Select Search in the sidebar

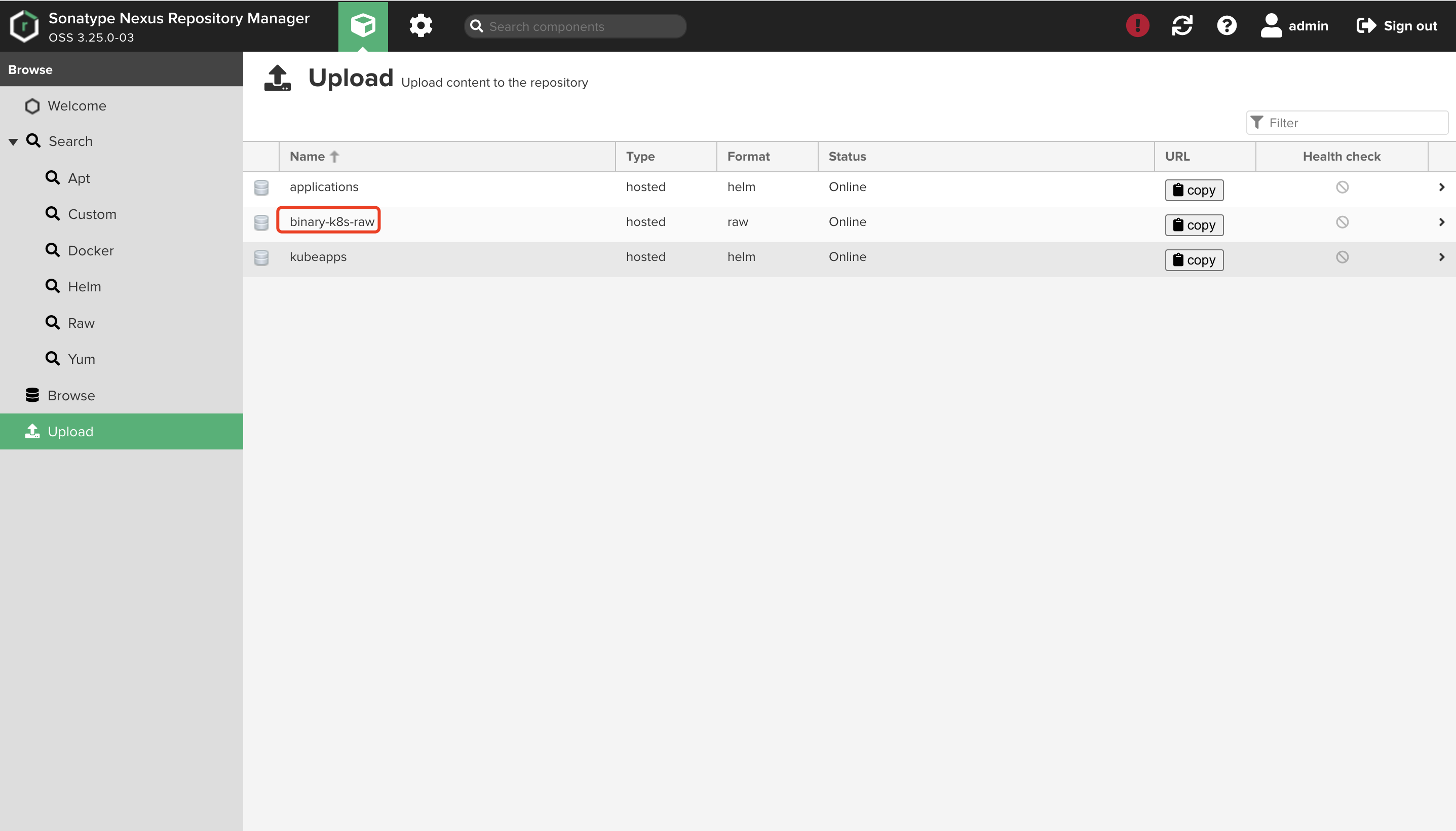(70, 141)
